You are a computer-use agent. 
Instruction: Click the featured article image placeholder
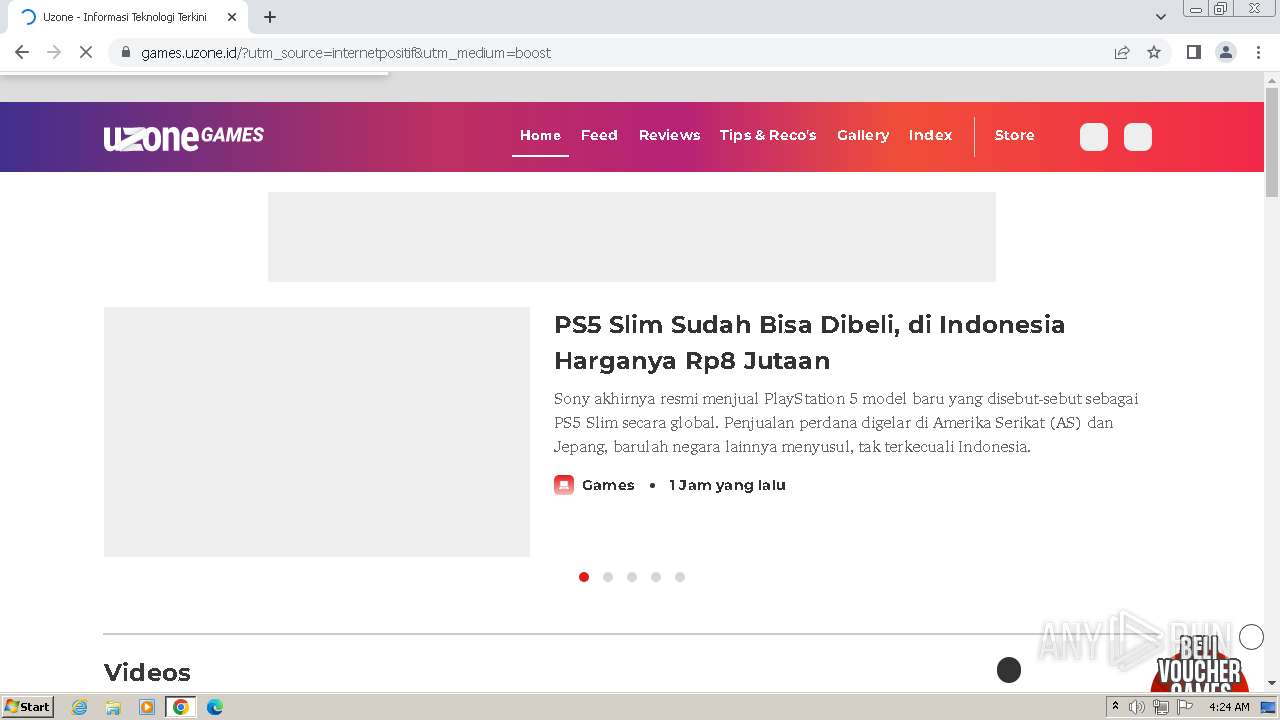317,432
